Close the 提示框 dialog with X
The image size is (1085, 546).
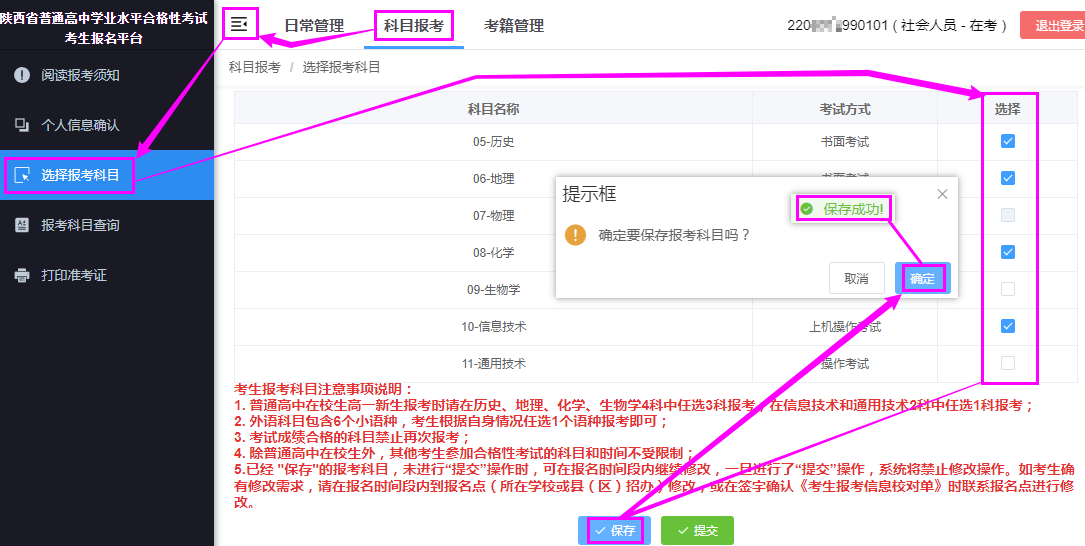tap(942, 194)
